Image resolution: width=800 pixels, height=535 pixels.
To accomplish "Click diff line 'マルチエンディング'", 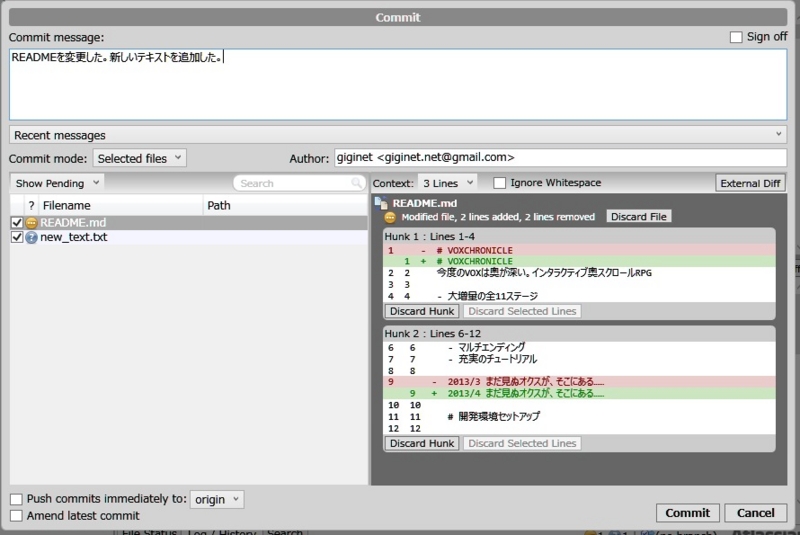I will [579, 347].
